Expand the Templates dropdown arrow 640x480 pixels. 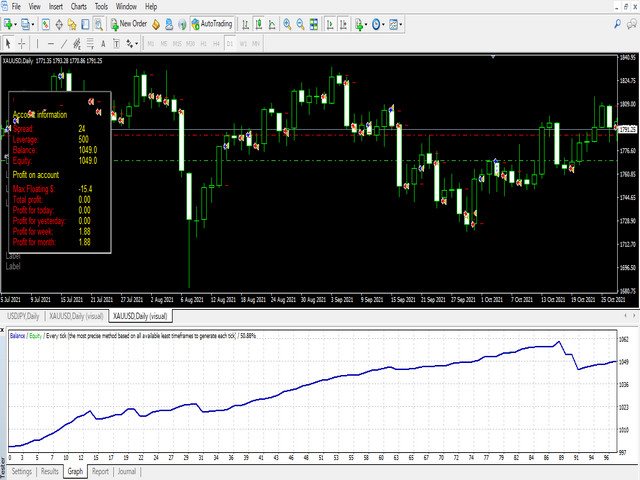click(x=401, y=24)
